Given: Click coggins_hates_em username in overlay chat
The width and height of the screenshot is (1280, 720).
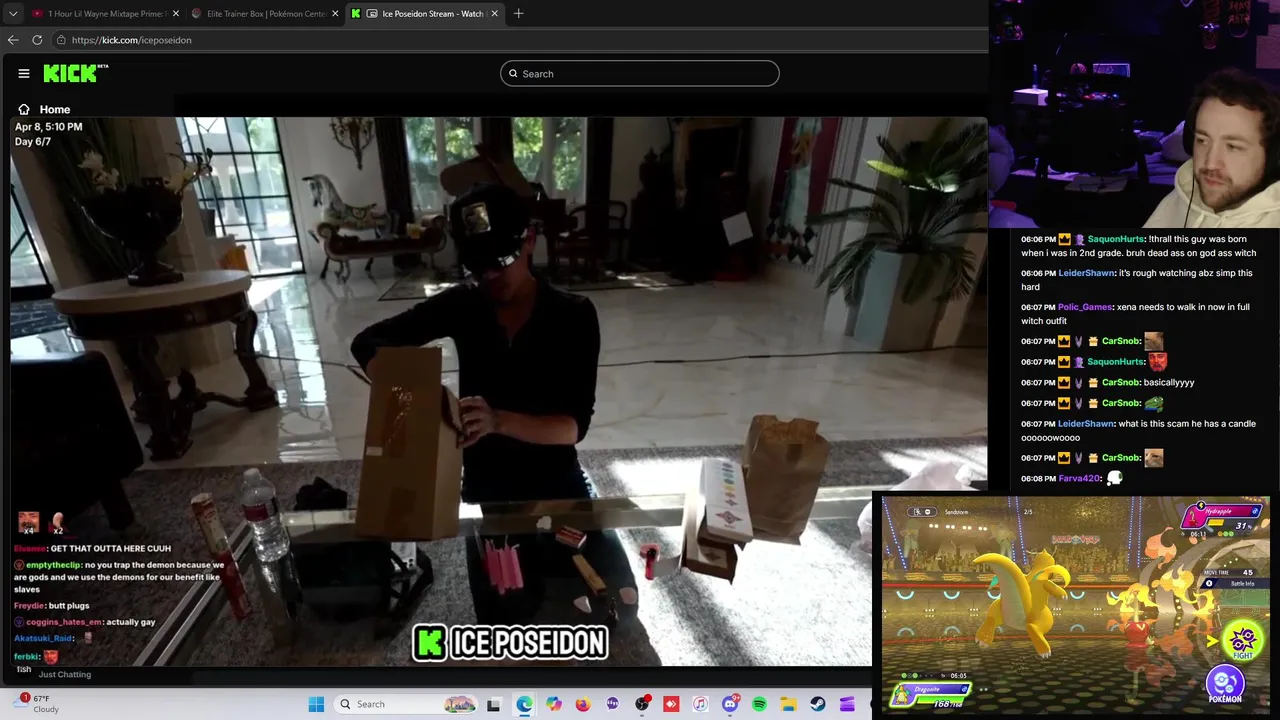Looking at the screenshot, I should tap(64, 622).
